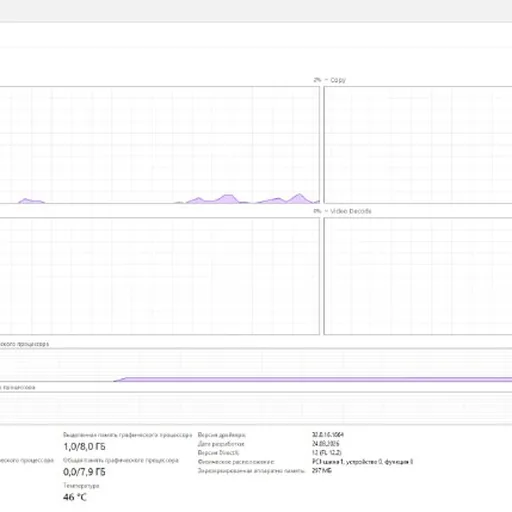
Task: Click the DirectX version 12 (FL 12.2) value
Action: click(327, 453)
